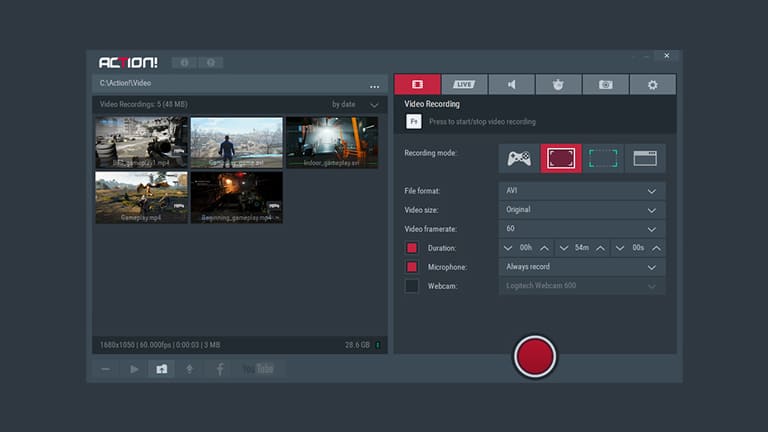768x432 pixels.
Task: Disable the Duration checkbox
Action: click(x=411, y=248)
